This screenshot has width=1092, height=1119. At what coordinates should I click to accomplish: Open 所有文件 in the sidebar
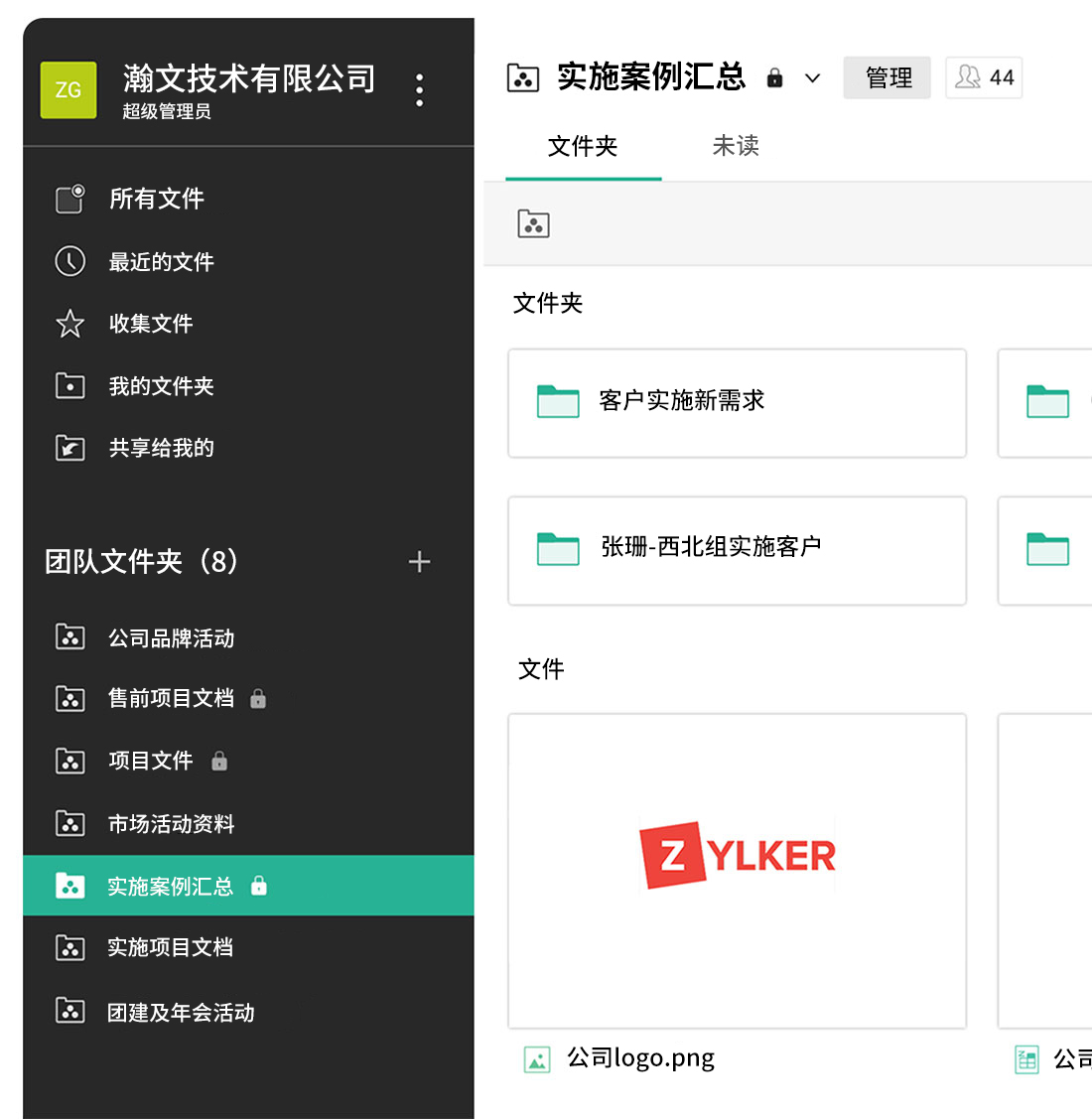coord(156,200)
